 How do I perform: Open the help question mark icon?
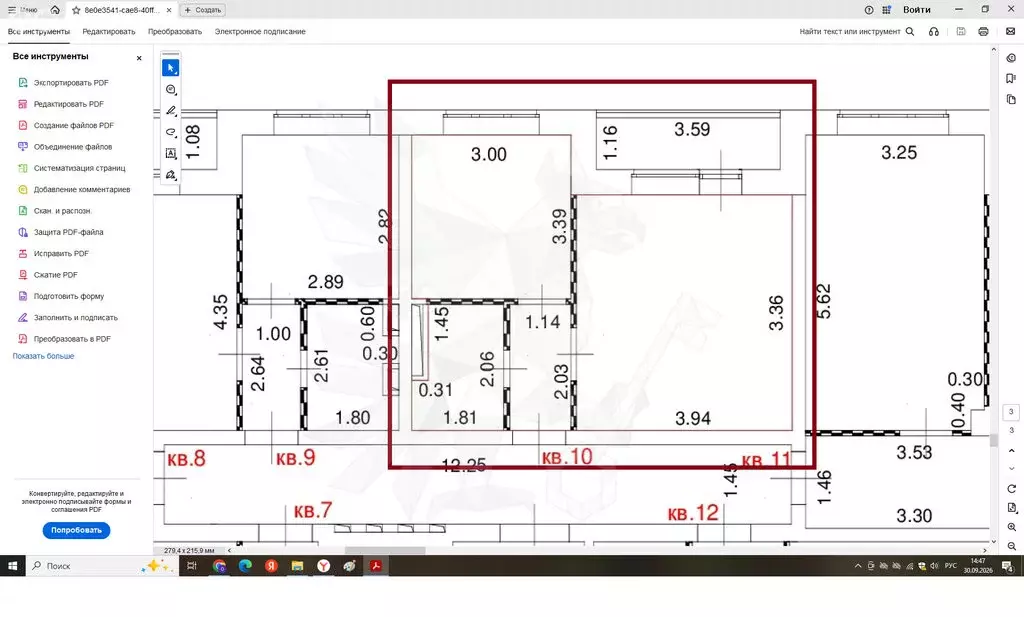(869, 10)
